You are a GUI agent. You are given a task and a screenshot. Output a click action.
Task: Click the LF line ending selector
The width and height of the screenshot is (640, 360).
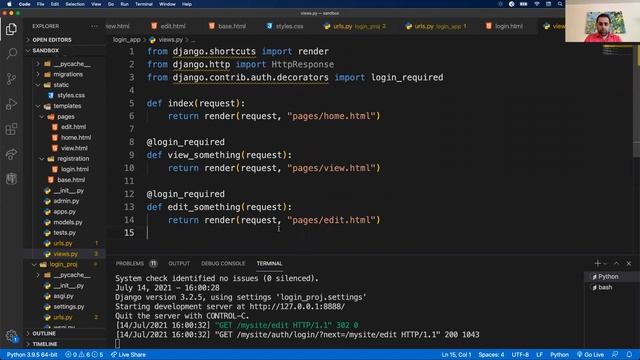click(x=539, y=355)
